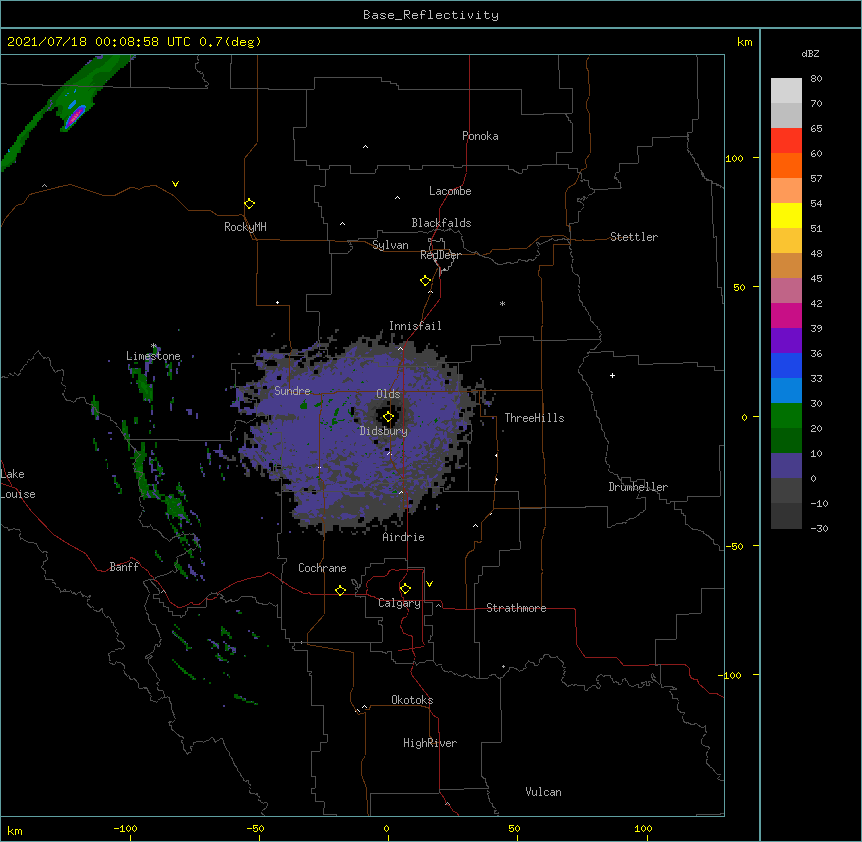Click the dBZ legend heading
862x842 pixels.
810,53
